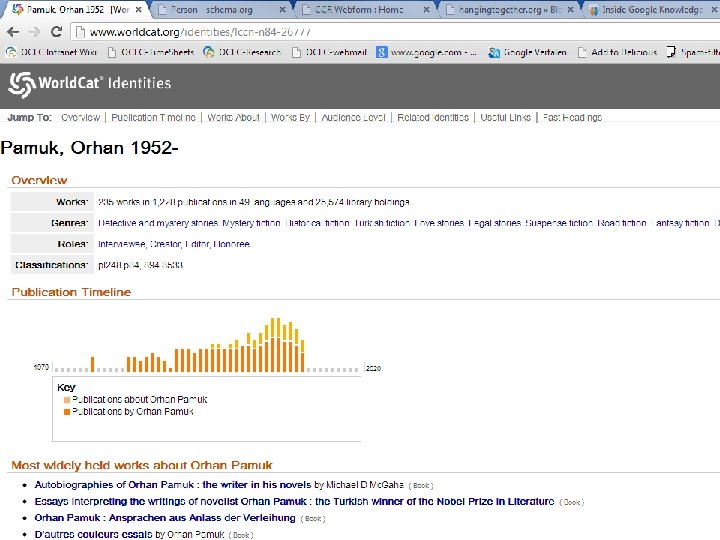Click the address bar URL field
Image resolution: width=720 pixels, height=540 pixels.
coord(395,32)
